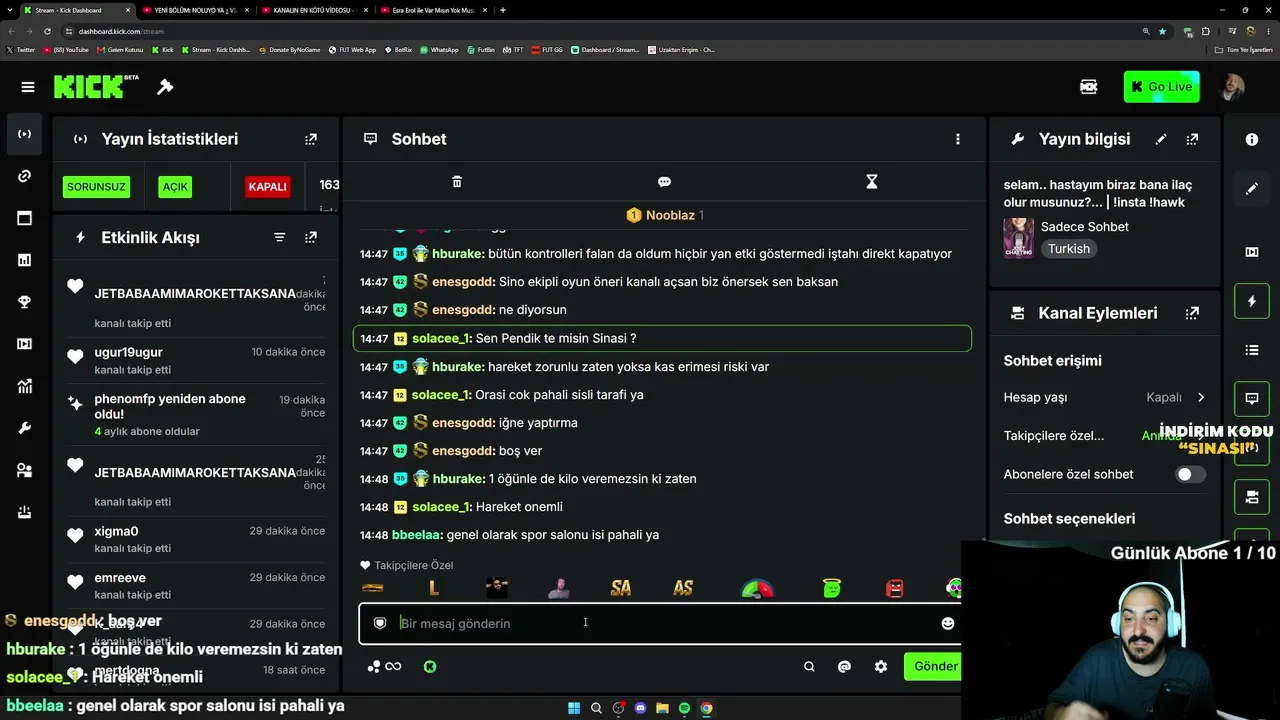Click the lightning bolt toggle in right sidebar
1280x720 pixels.
click(1252, 301)
